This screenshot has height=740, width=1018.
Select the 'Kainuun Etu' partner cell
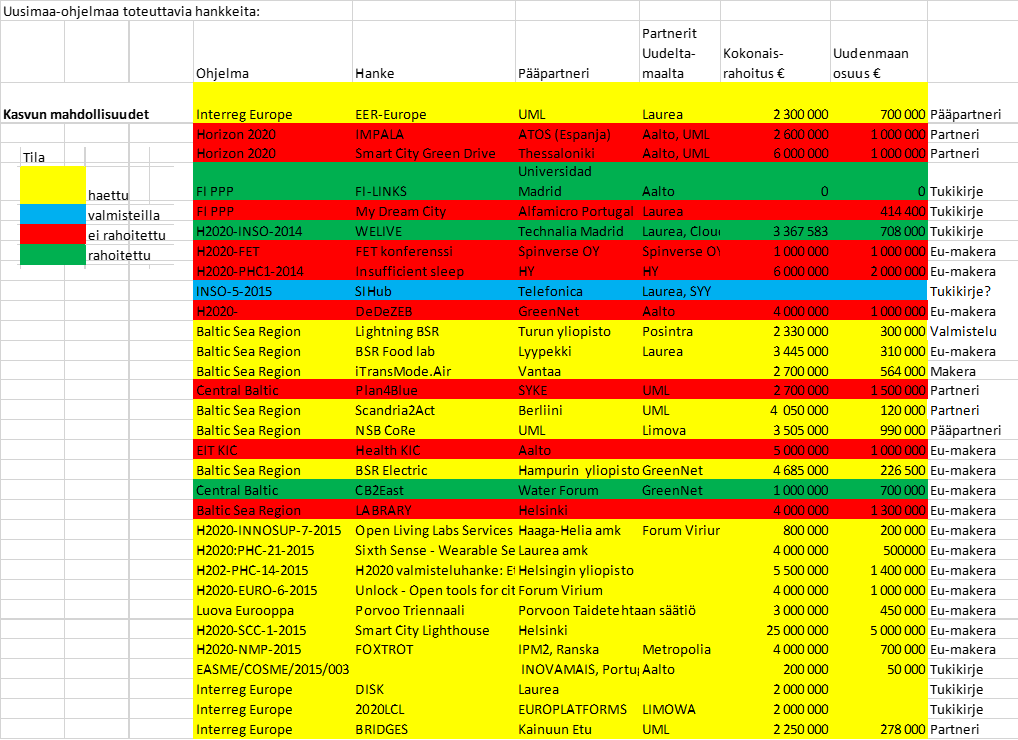point(577,730)
